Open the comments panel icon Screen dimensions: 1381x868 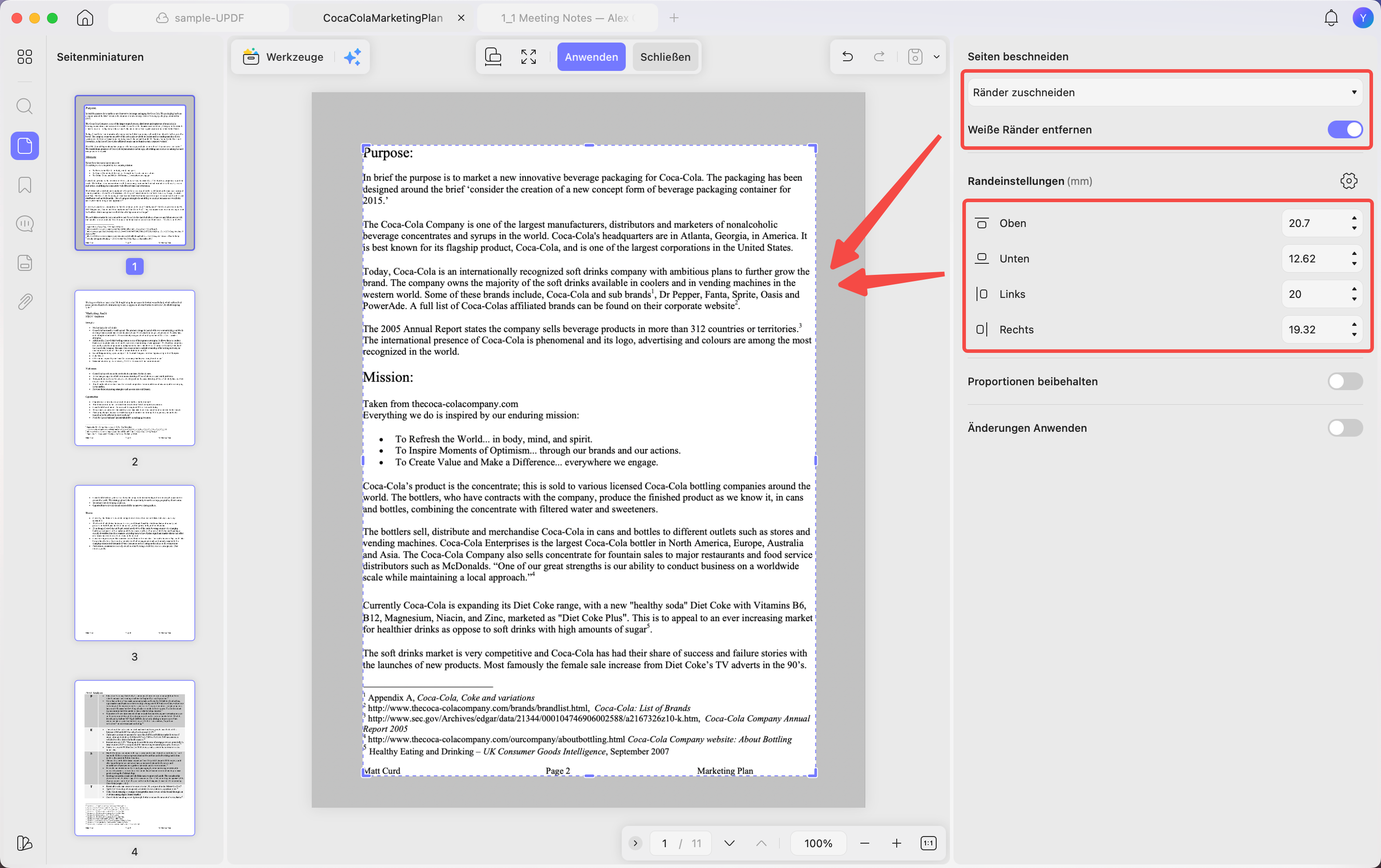pyautogui.click(x=25, y=223)
